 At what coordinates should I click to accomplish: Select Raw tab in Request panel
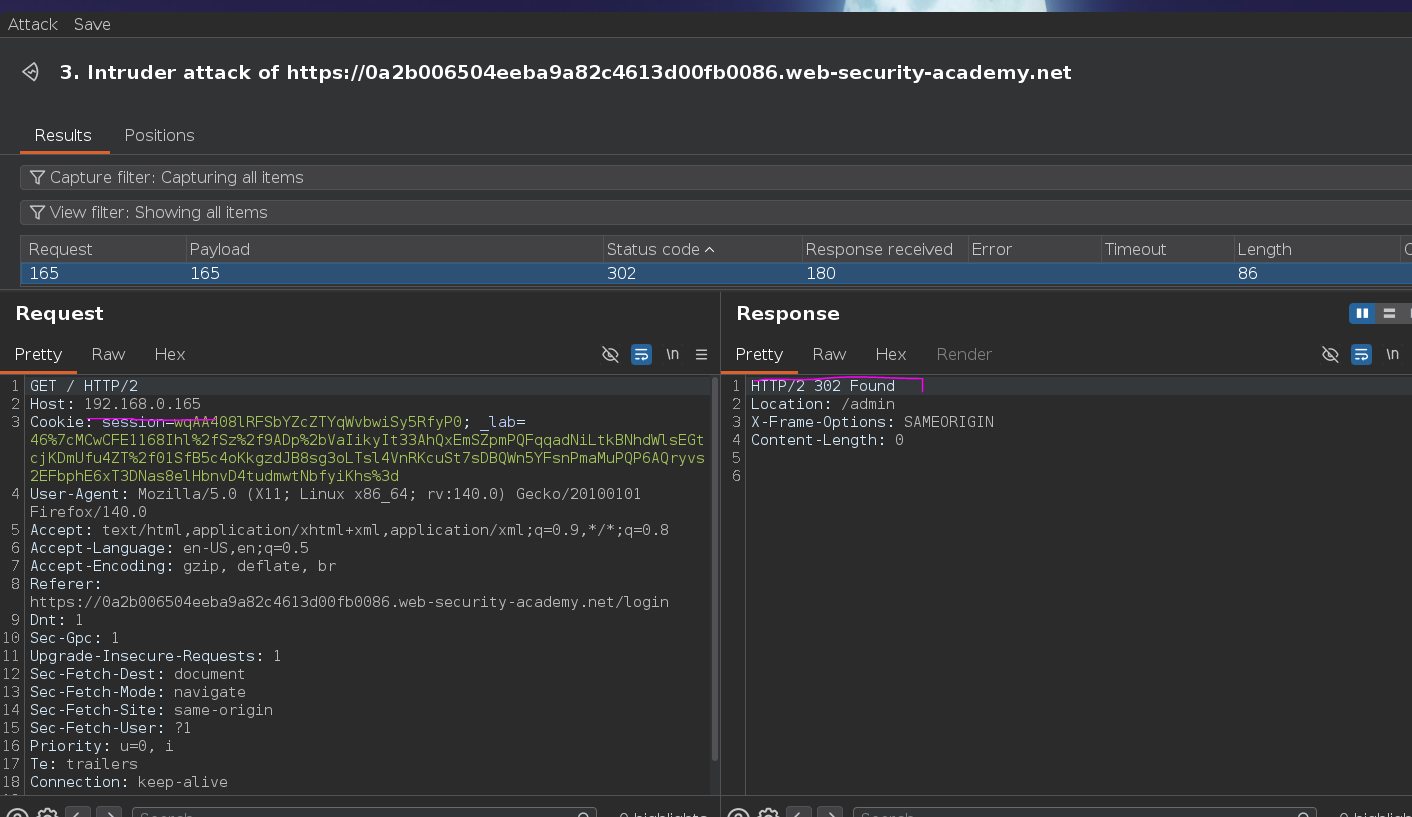click(108, 354)
